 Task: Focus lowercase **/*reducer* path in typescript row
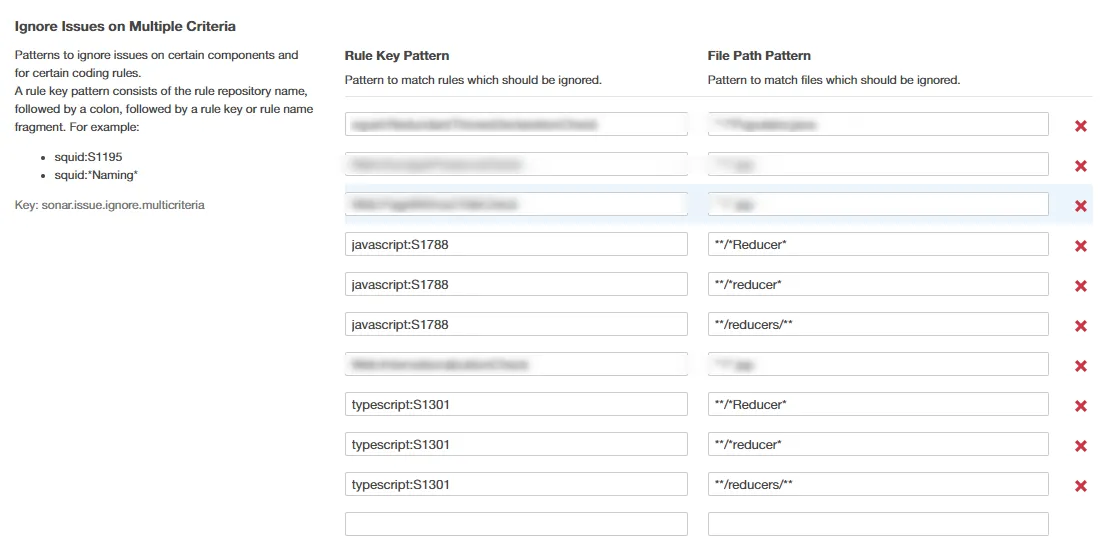(878, 444)
